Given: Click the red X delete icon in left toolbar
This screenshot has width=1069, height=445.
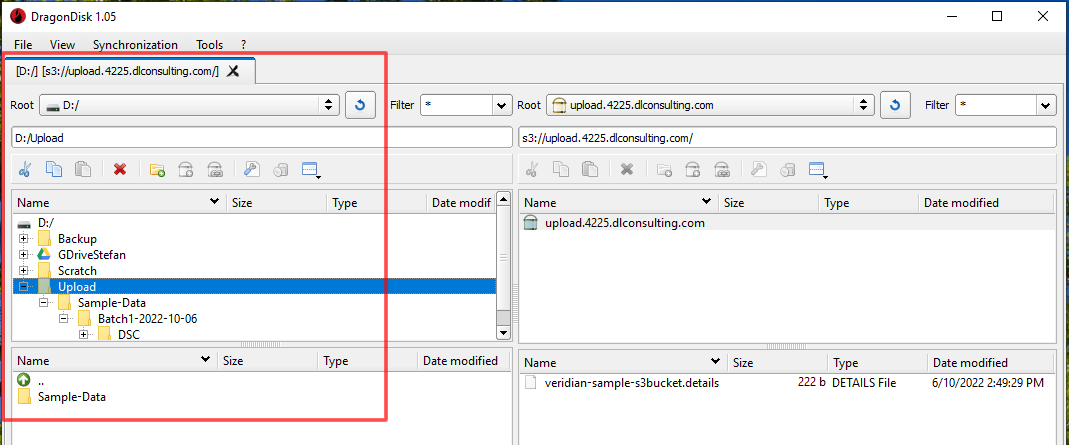Looking at the screenshot, I should click(x=121, y=169).
